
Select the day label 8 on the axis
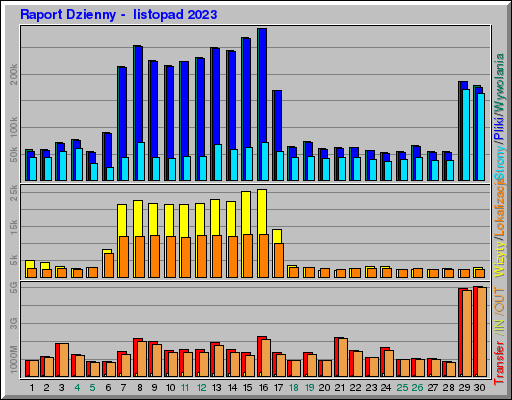point(140,388)
